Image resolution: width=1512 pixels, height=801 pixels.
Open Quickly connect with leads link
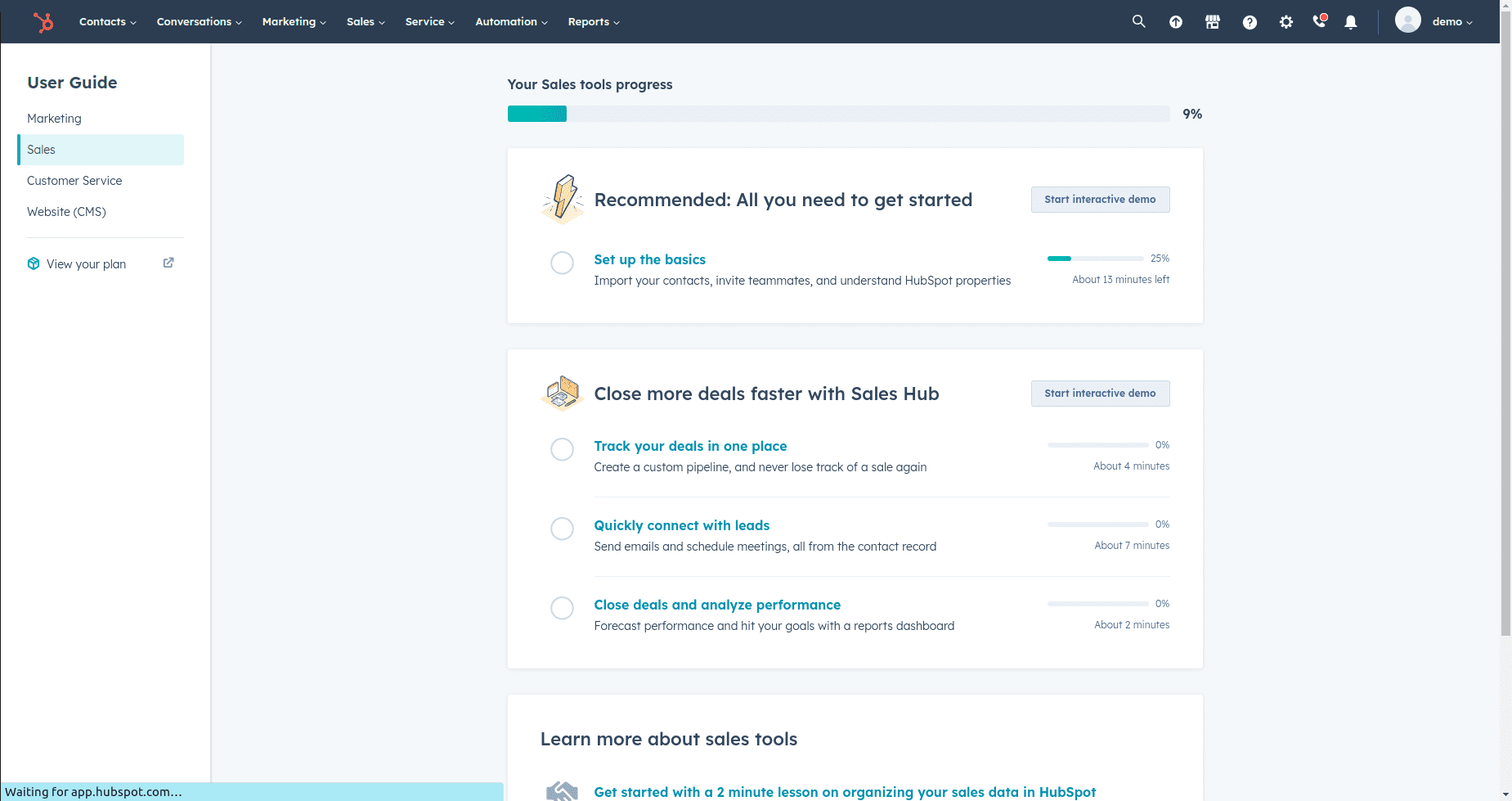pyautogui.click(x=682, y=525)
